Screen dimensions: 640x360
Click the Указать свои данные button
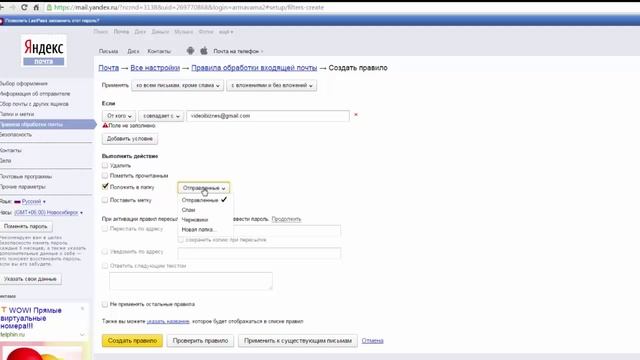[30, 279]
